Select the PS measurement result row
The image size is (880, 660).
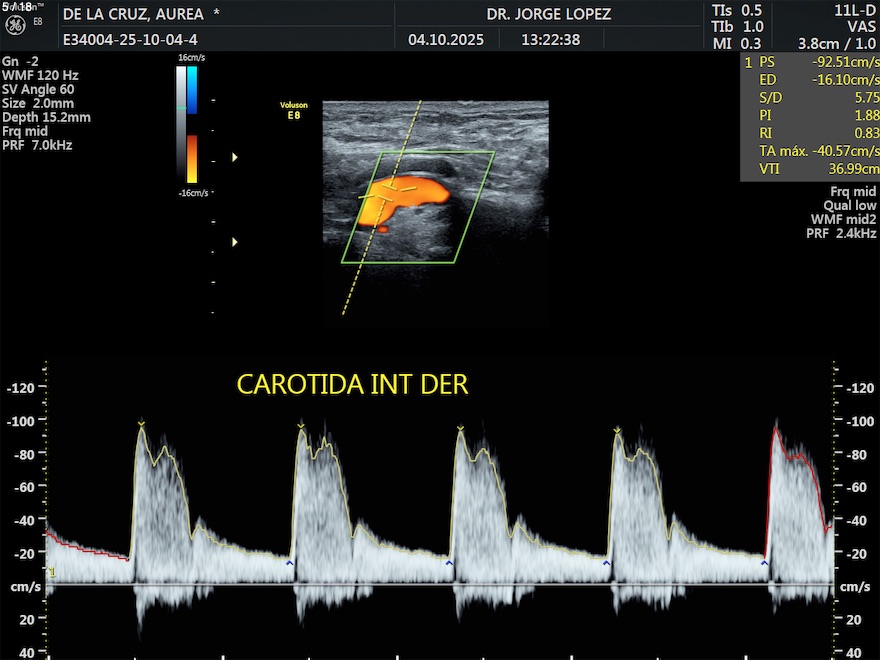pyautogui.click(x=810, y=62)
